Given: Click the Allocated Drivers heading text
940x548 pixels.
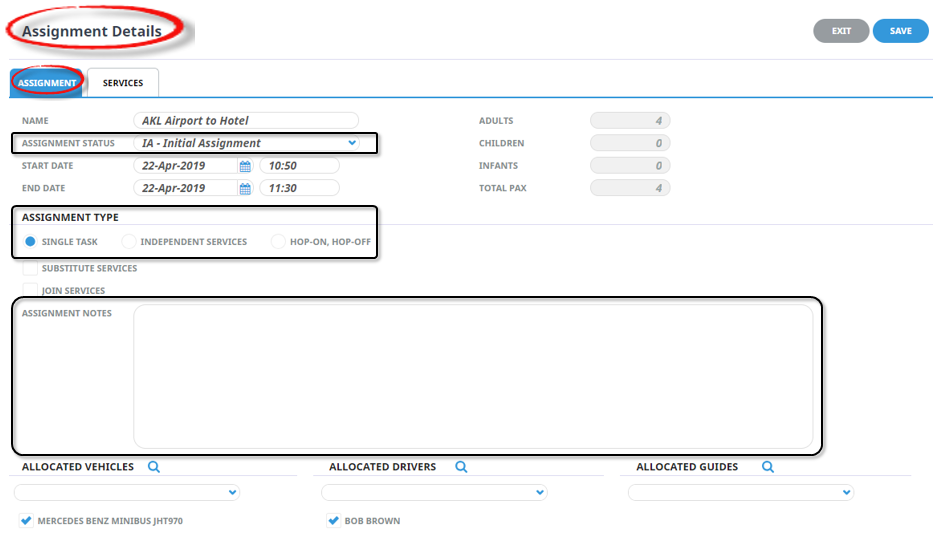Looking at the screenshot, I should tap(382, 467).
